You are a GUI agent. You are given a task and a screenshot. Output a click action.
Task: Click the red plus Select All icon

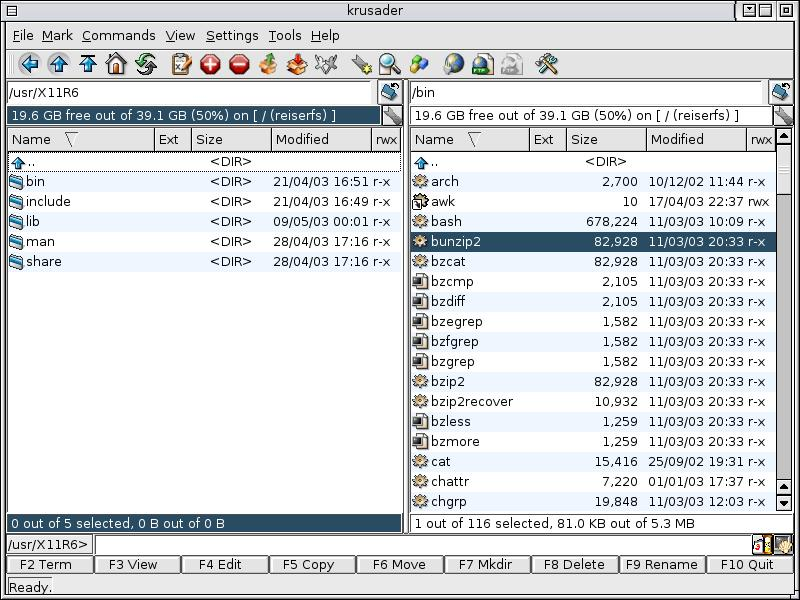pos(210,65)
